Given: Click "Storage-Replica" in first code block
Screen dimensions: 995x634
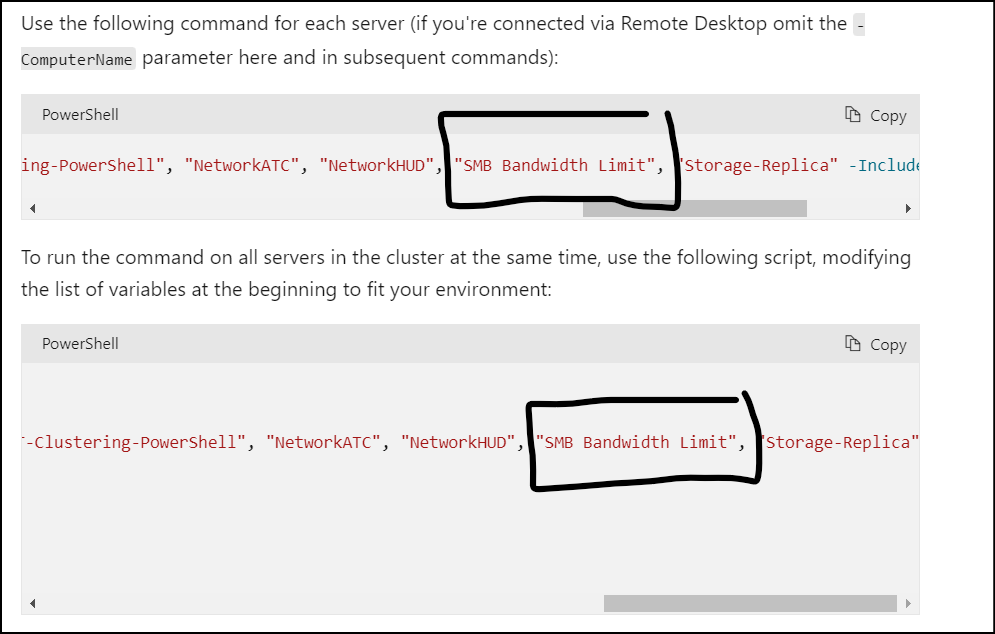Looking at the screenshot, I should point(758,166).
